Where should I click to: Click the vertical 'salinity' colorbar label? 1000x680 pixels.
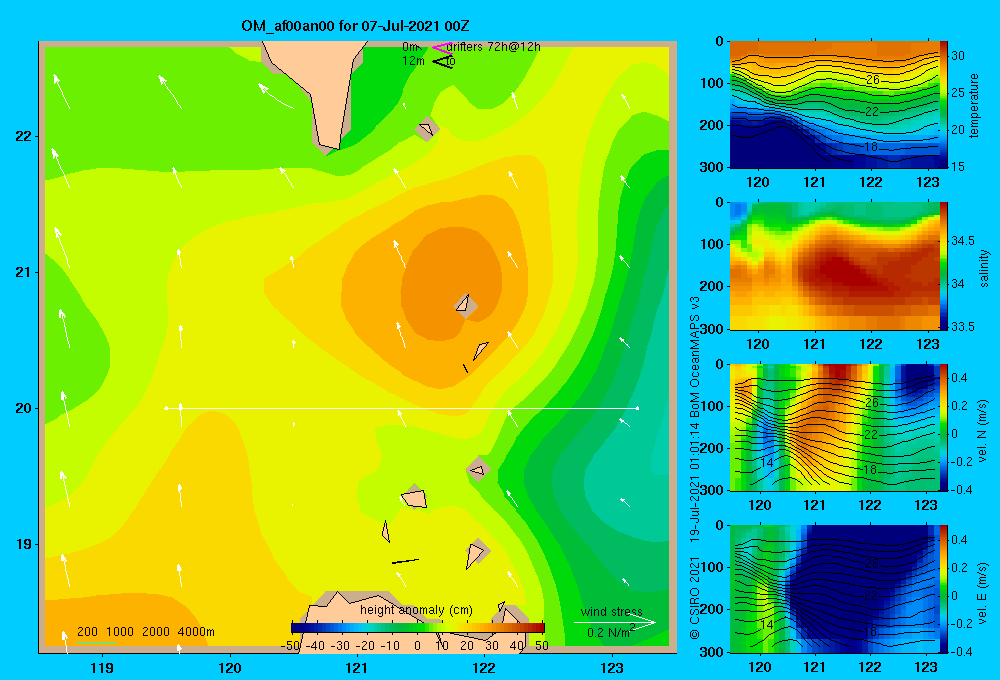coord(984,268)
